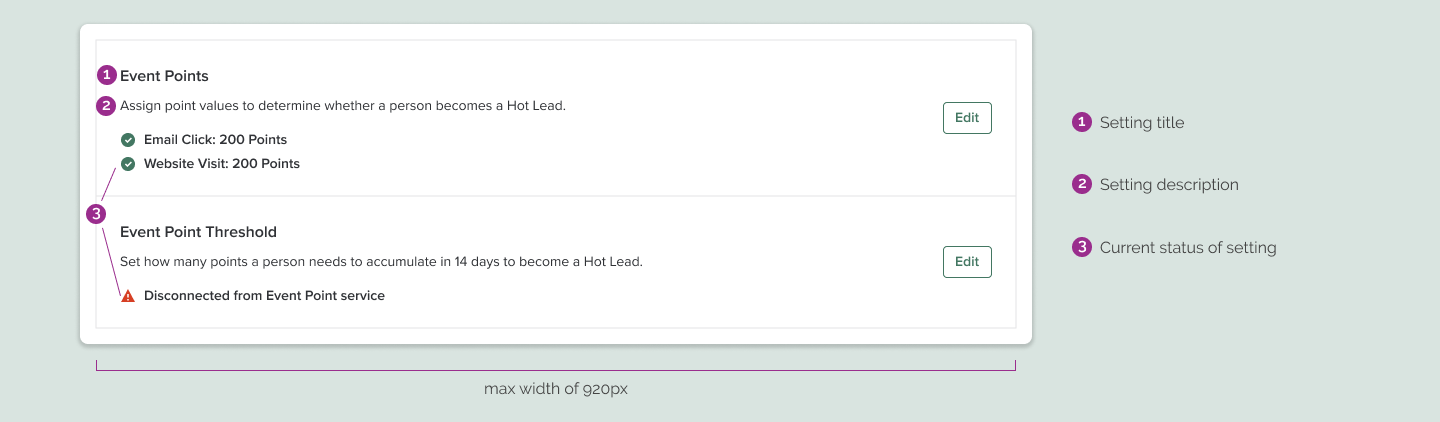Click the green checkmark beside Website Visit
This screenshot has height=422, width=1440.
(128, 164)
